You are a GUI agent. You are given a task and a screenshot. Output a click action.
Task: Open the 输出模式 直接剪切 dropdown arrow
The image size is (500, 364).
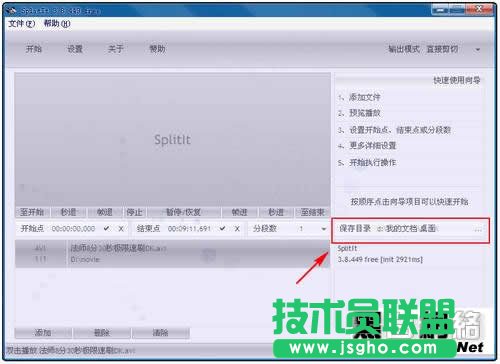pos(478,50)
